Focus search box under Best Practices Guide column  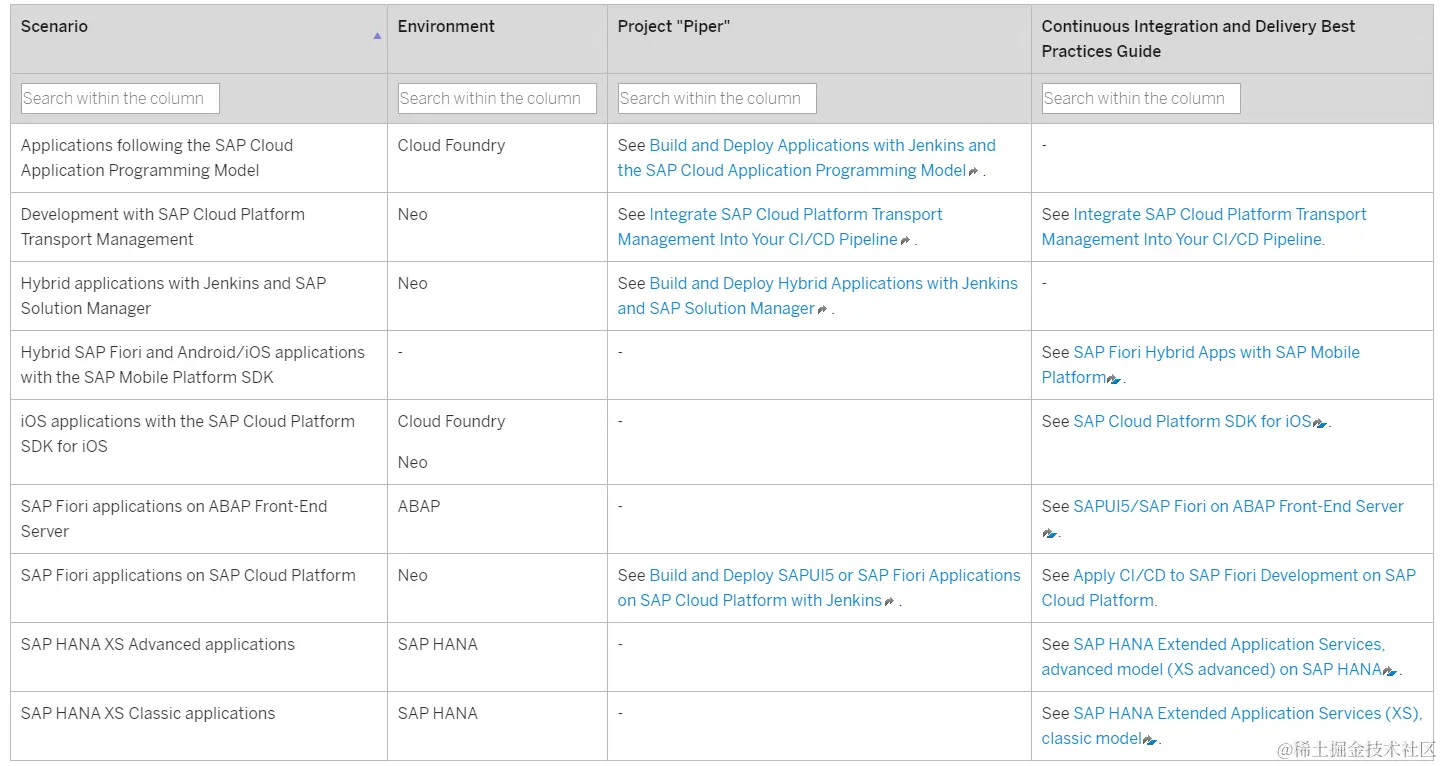(1141, 98)
